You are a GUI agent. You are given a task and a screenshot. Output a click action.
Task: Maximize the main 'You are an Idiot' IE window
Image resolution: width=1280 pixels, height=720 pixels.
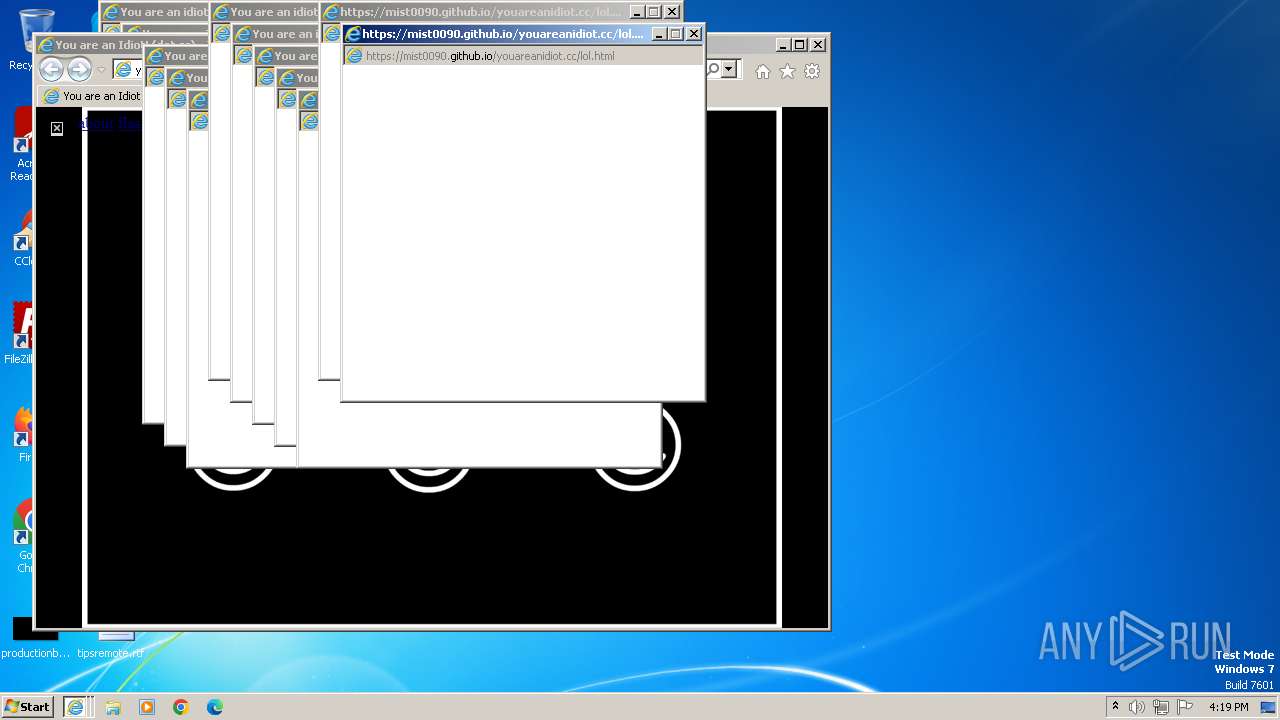point(799,44)
